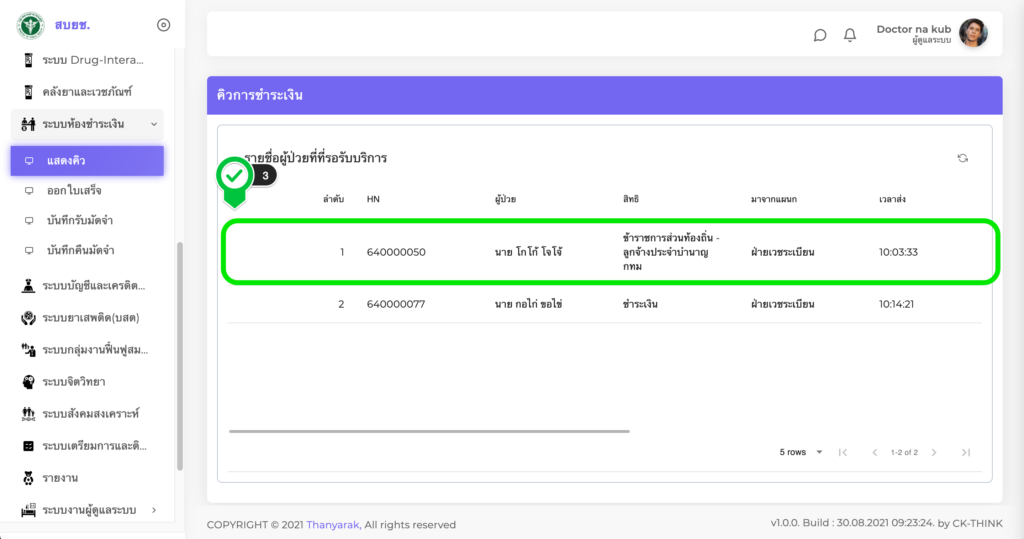
Task: Open คลังยาและเวชภัณฑ์ sidebar icon
Action: (x=29, y=92)
